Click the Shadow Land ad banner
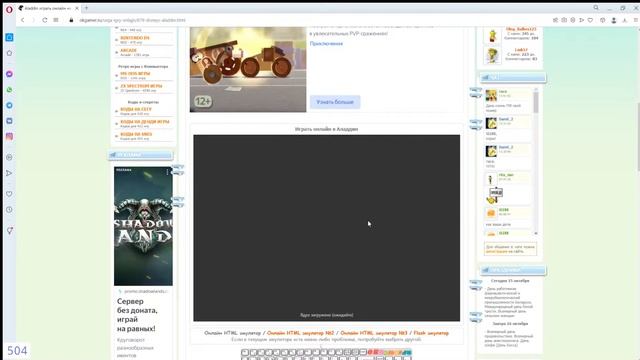 [143, 226]
